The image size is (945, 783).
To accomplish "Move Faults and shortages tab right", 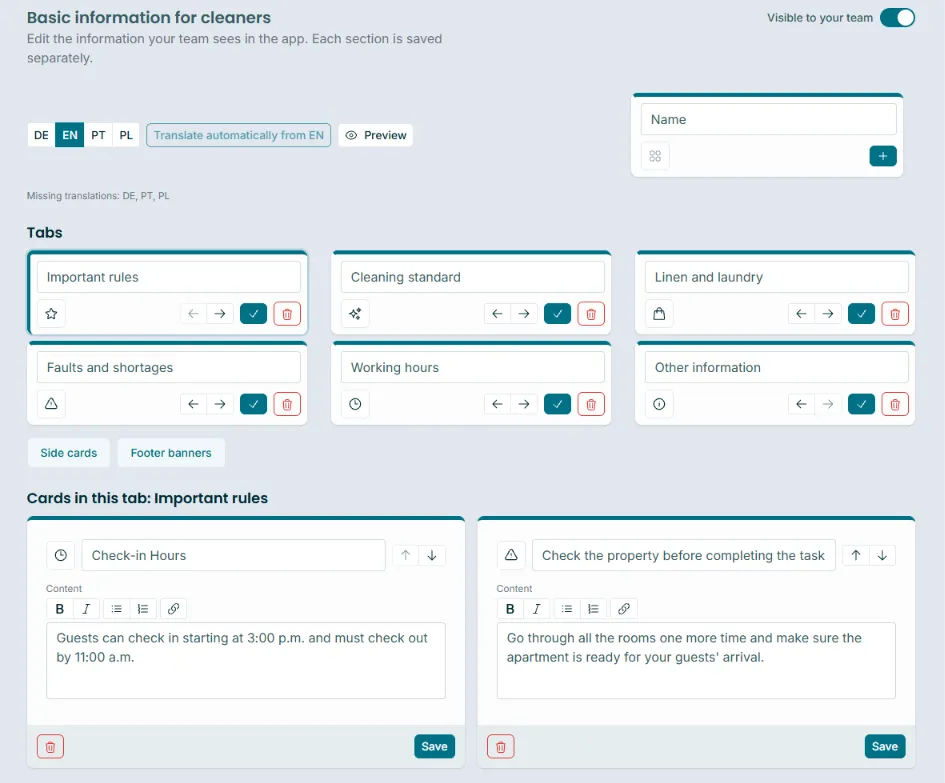I will [x=220, y=404].
